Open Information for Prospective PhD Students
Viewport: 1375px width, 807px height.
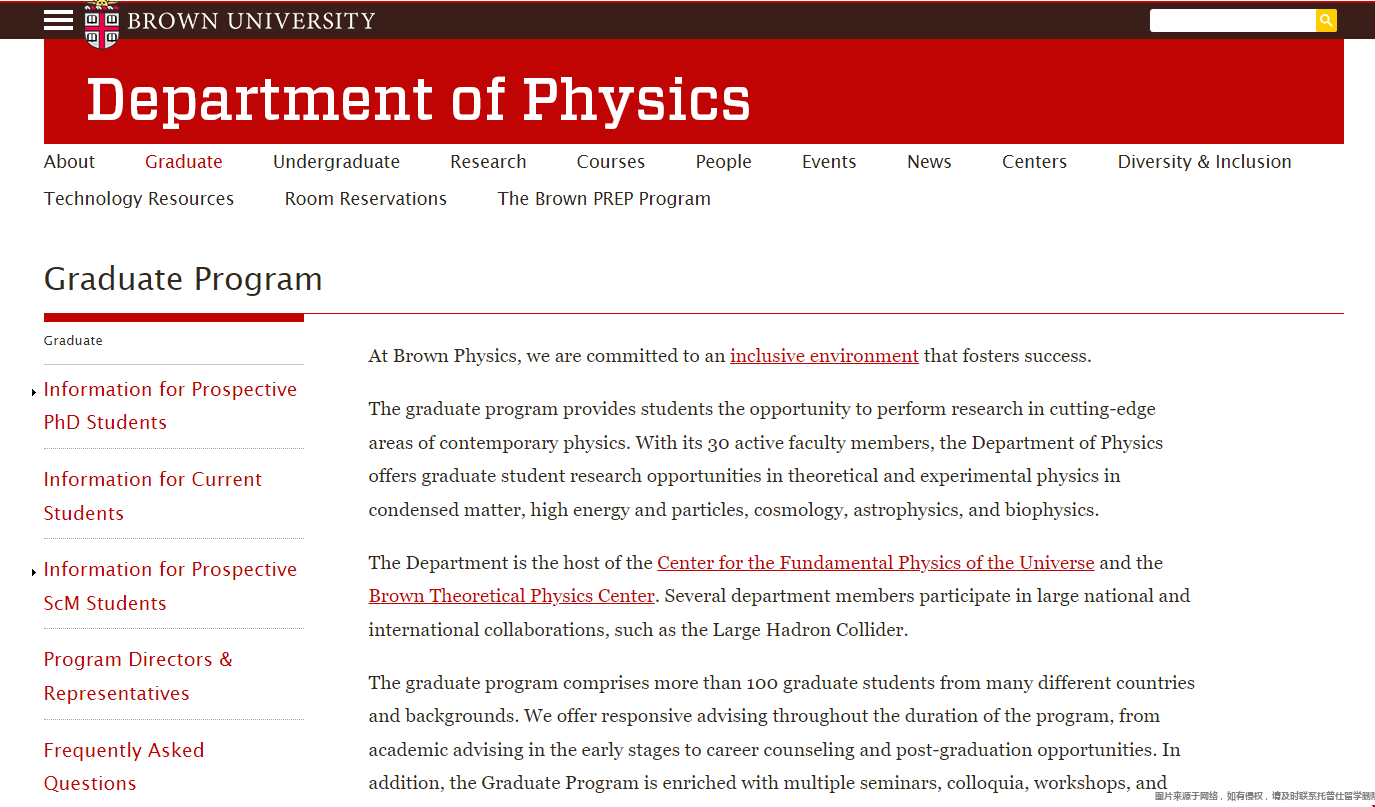pyautogui.click(x=170, y=406)
